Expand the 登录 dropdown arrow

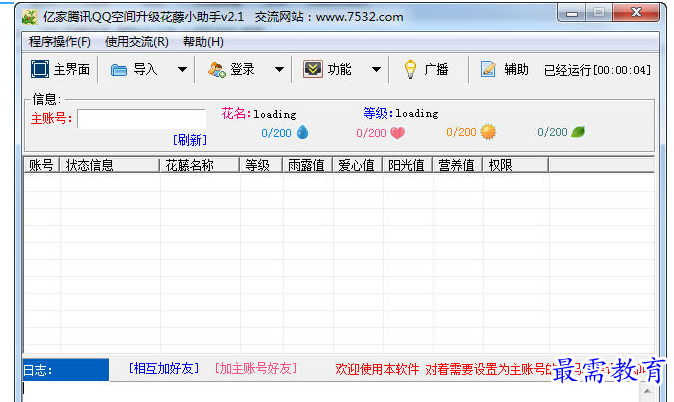click(279, 70)
